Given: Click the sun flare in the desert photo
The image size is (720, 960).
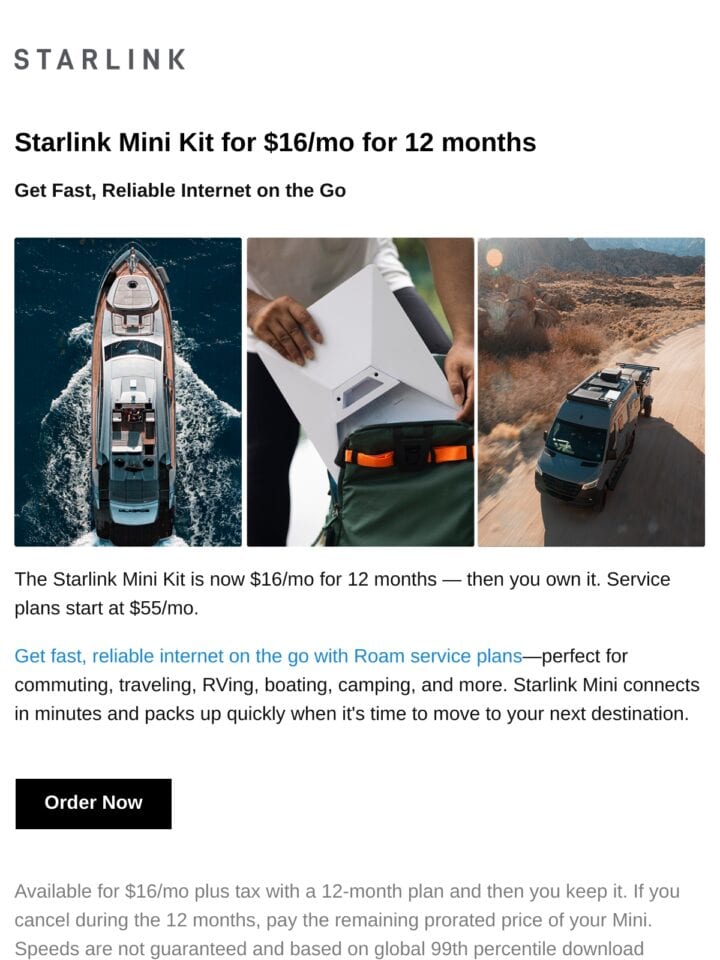Looking at the screenshot, I should 495,258.
